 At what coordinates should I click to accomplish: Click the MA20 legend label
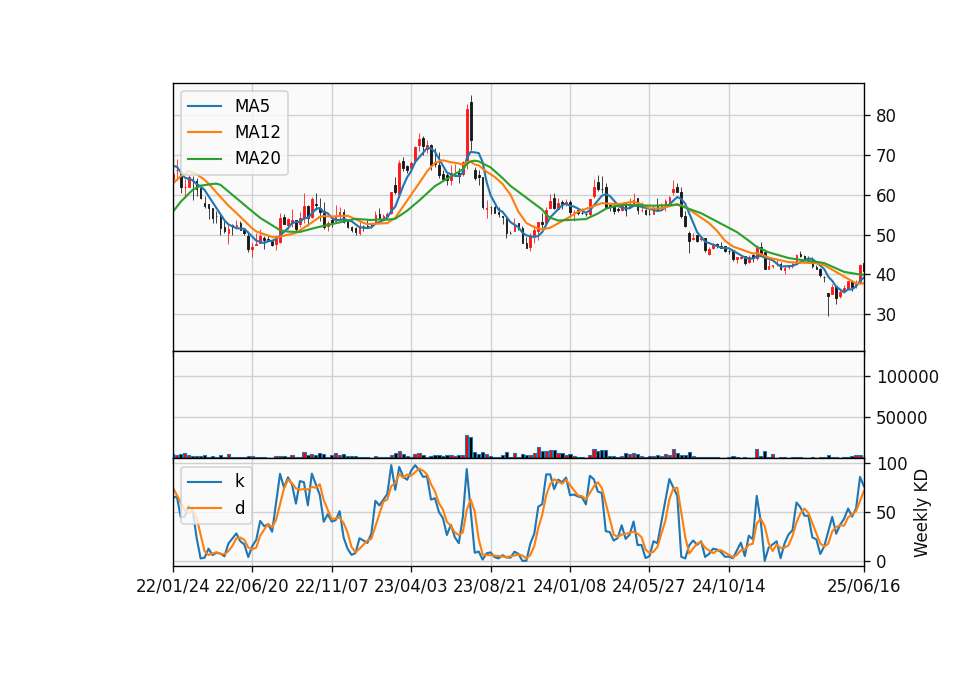[x=257, y=158]
